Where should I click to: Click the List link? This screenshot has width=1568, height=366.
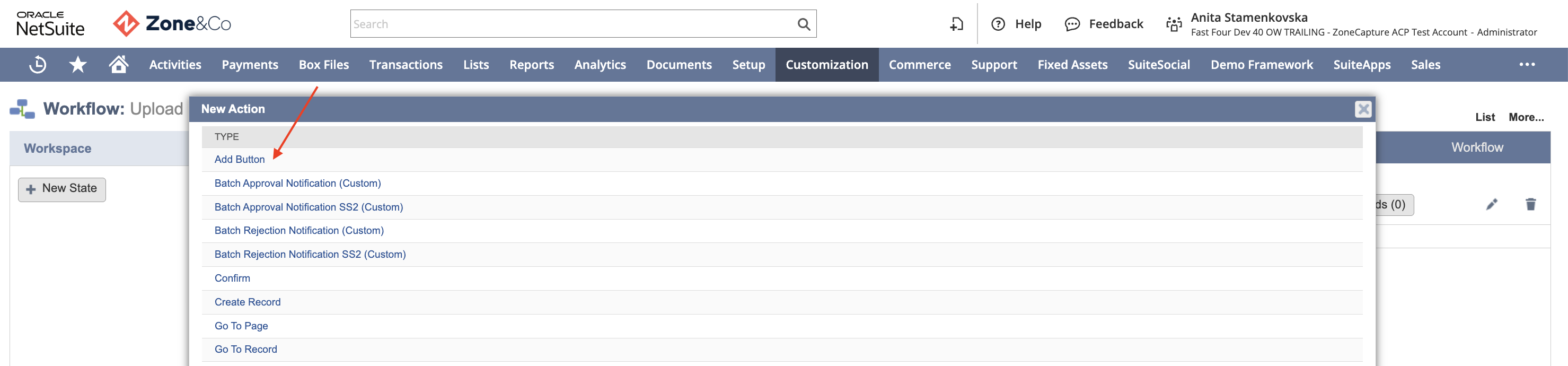tap(1485, 118)
